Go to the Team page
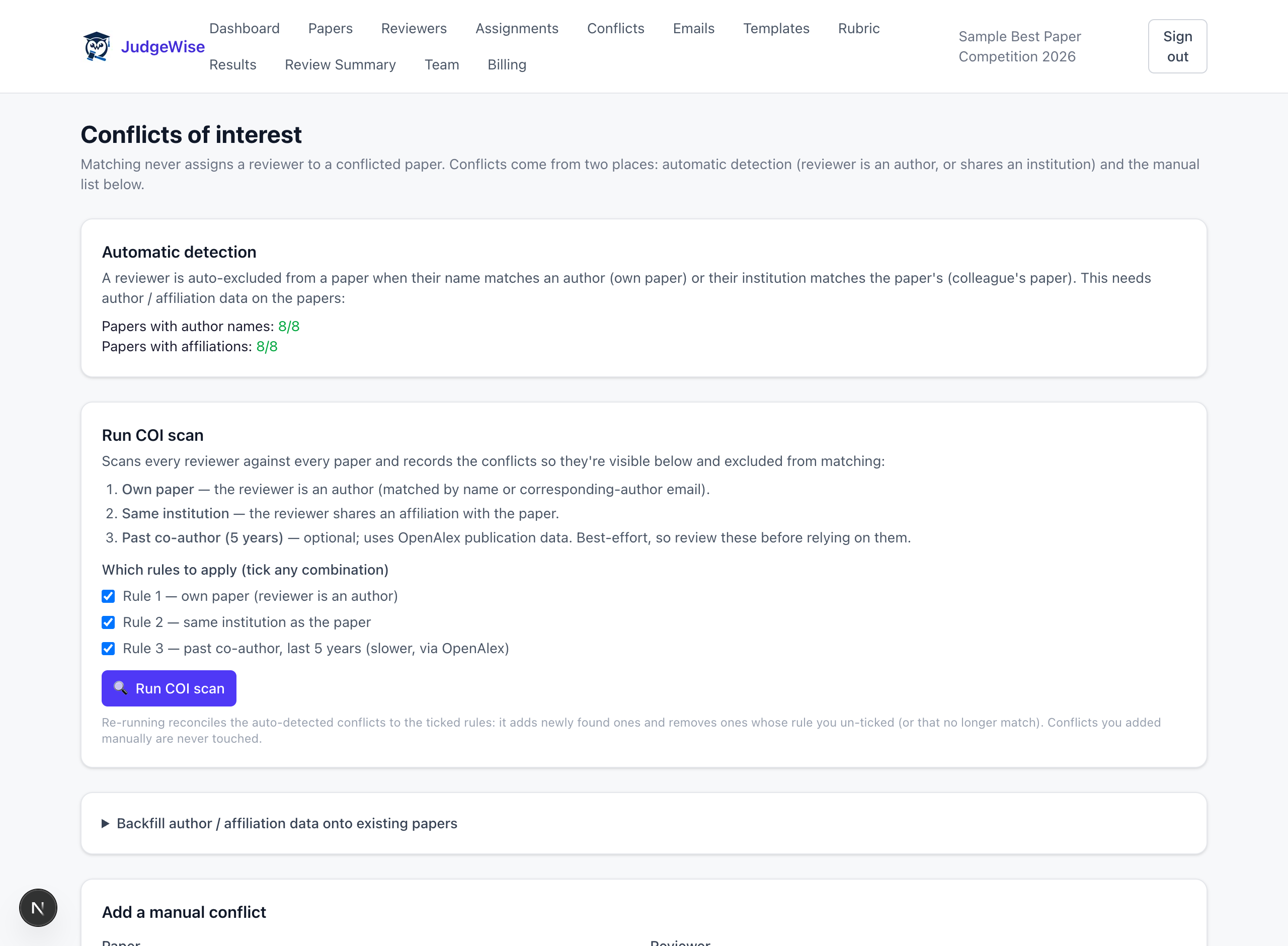The height and width of the screenshot is (946, 1288). click(x=442, y=65)
